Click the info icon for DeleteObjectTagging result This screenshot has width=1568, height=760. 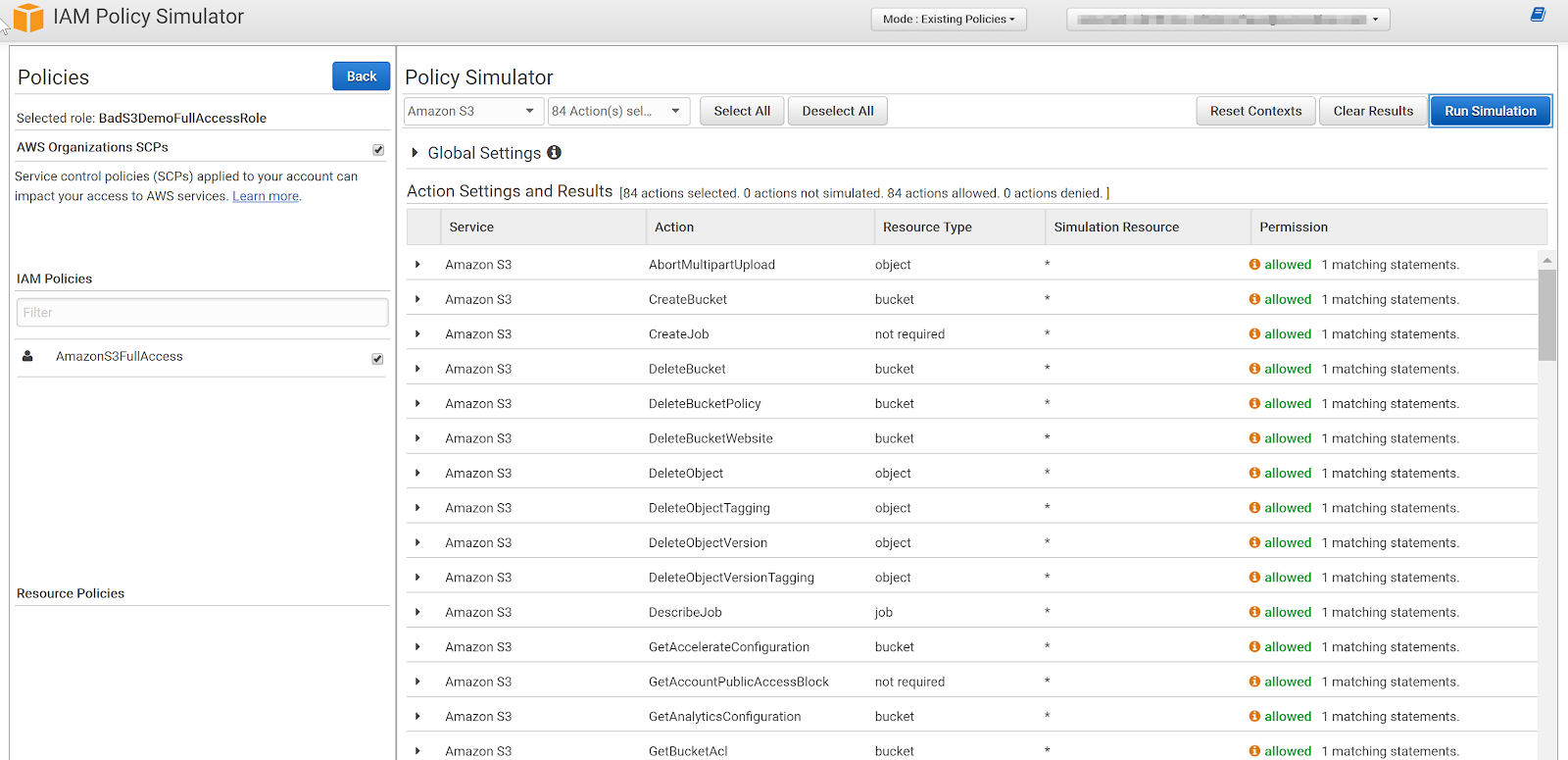pos(1254,508)
